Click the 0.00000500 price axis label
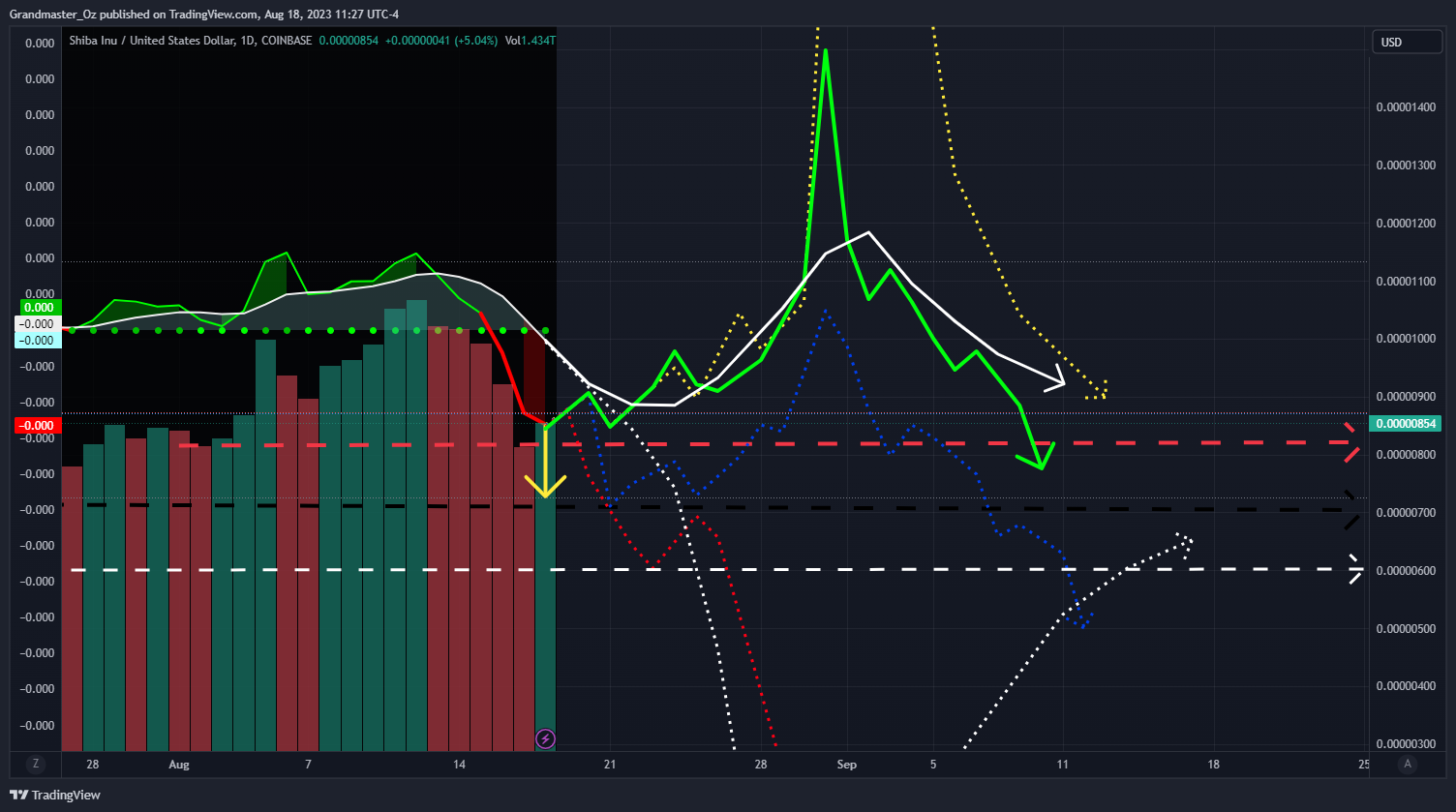Viewport: 1456px width, 812px height. [1406, 629]
